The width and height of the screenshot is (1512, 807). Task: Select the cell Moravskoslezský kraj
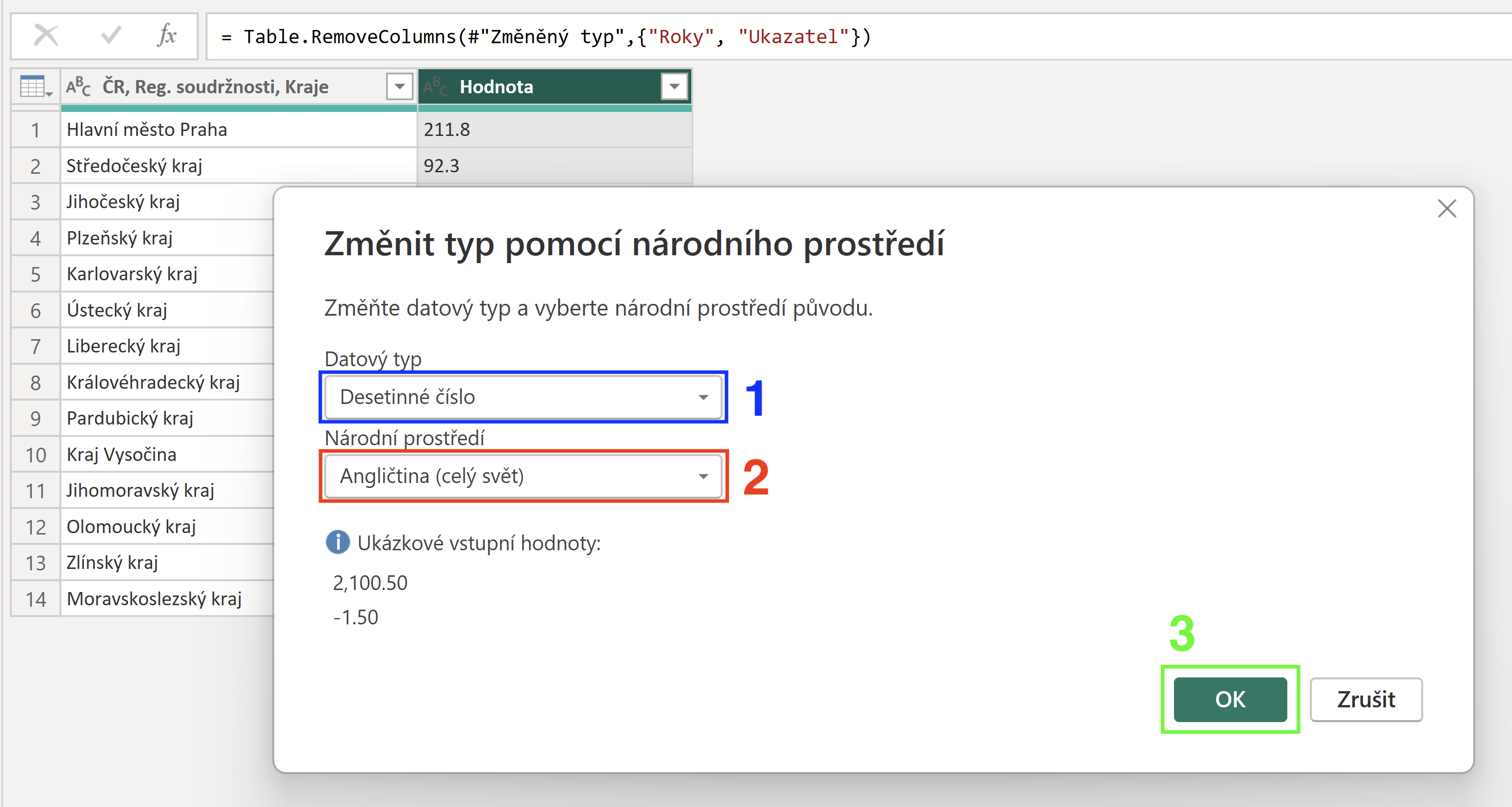pyautogui.click(x=167, y=599)
